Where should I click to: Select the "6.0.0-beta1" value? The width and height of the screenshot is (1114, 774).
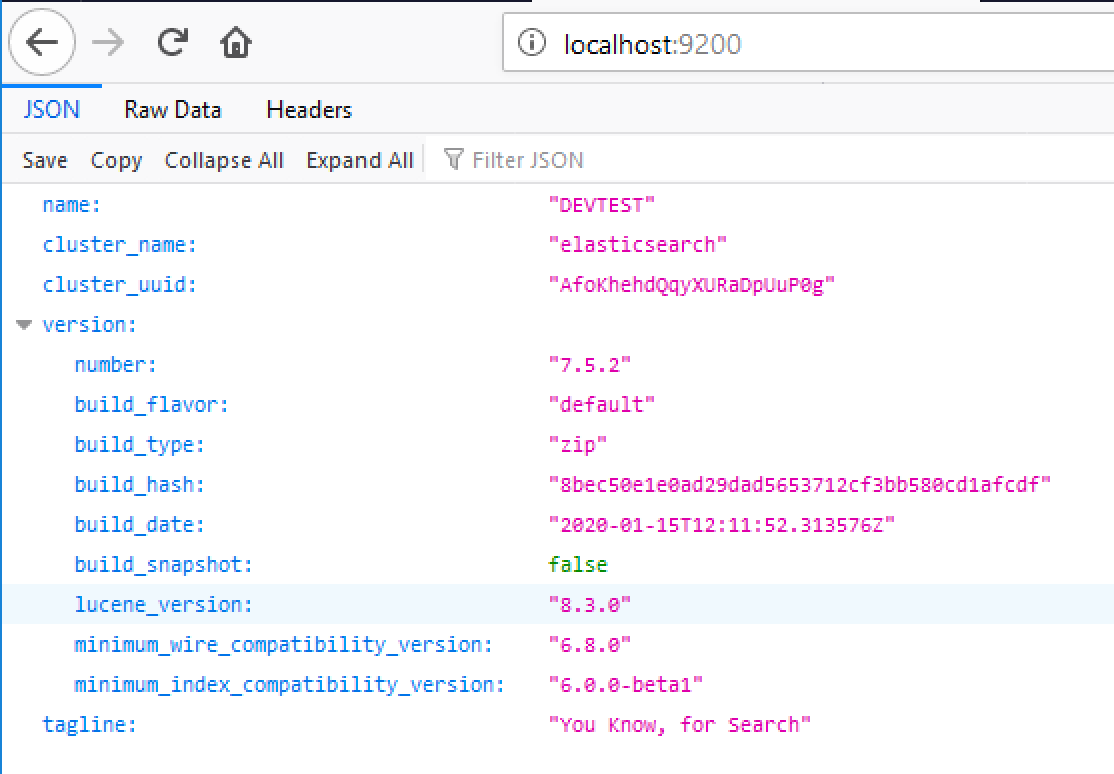pos(625,684)
